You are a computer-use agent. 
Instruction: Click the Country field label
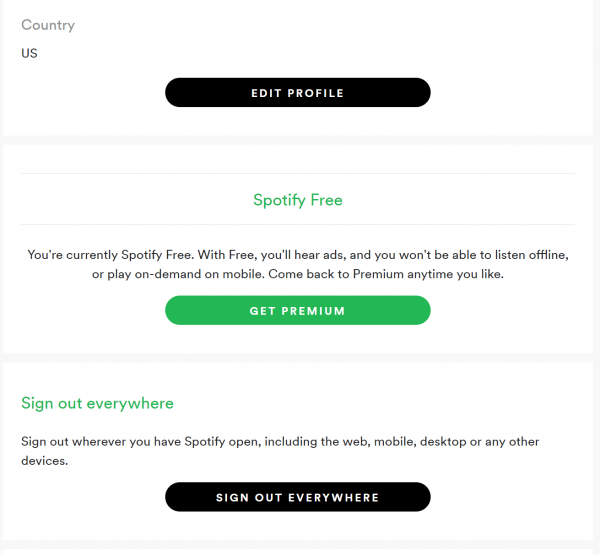48,25
